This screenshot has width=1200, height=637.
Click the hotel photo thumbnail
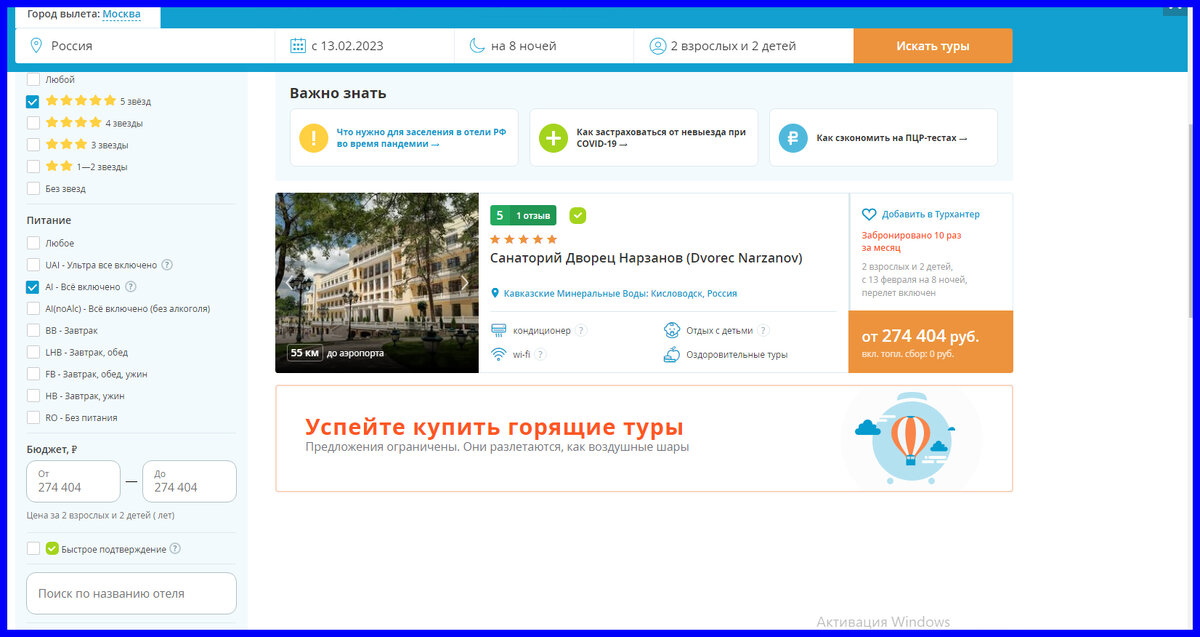point(377,283)
